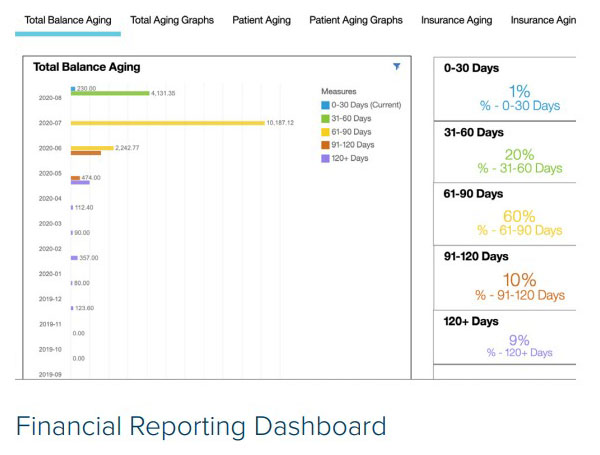Click the 2020-08 green bar labeled 4,131.30

click(109, 93)
